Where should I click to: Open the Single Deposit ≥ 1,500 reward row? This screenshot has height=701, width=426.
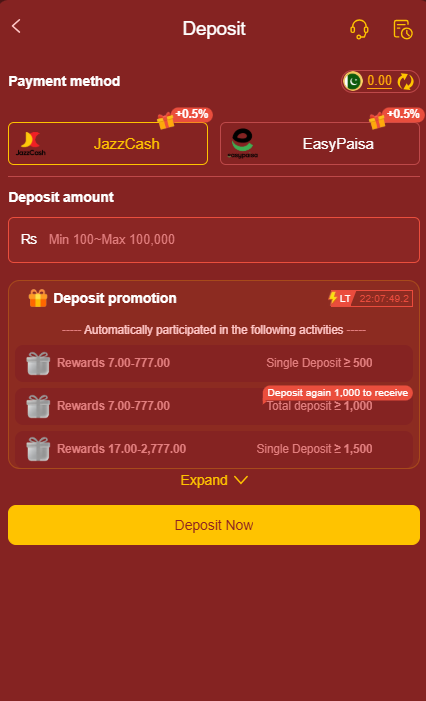pos(214,448)
